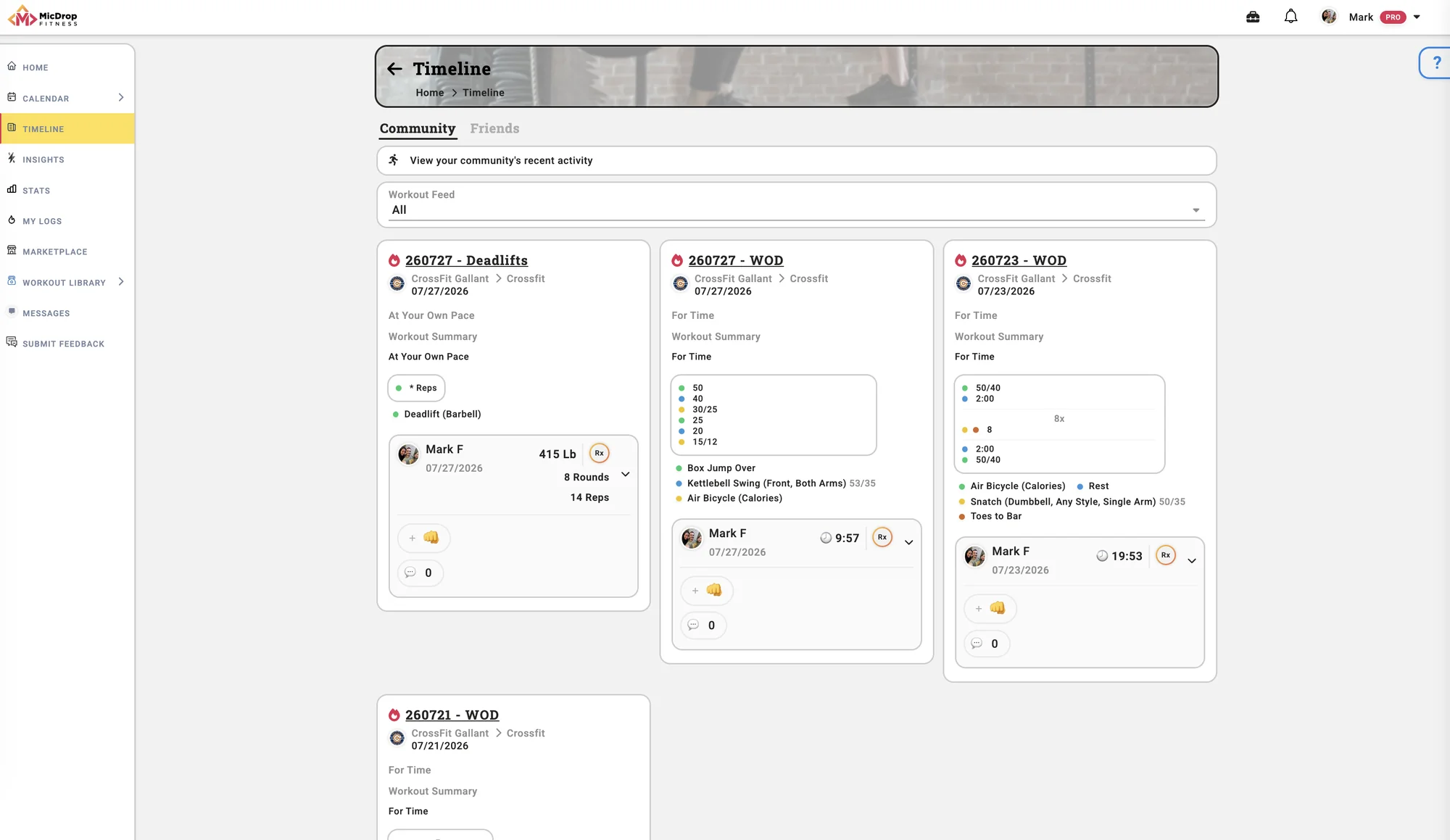Click flame icon on 260721 - WOD
1450x840 pixels.
[394, 715]
